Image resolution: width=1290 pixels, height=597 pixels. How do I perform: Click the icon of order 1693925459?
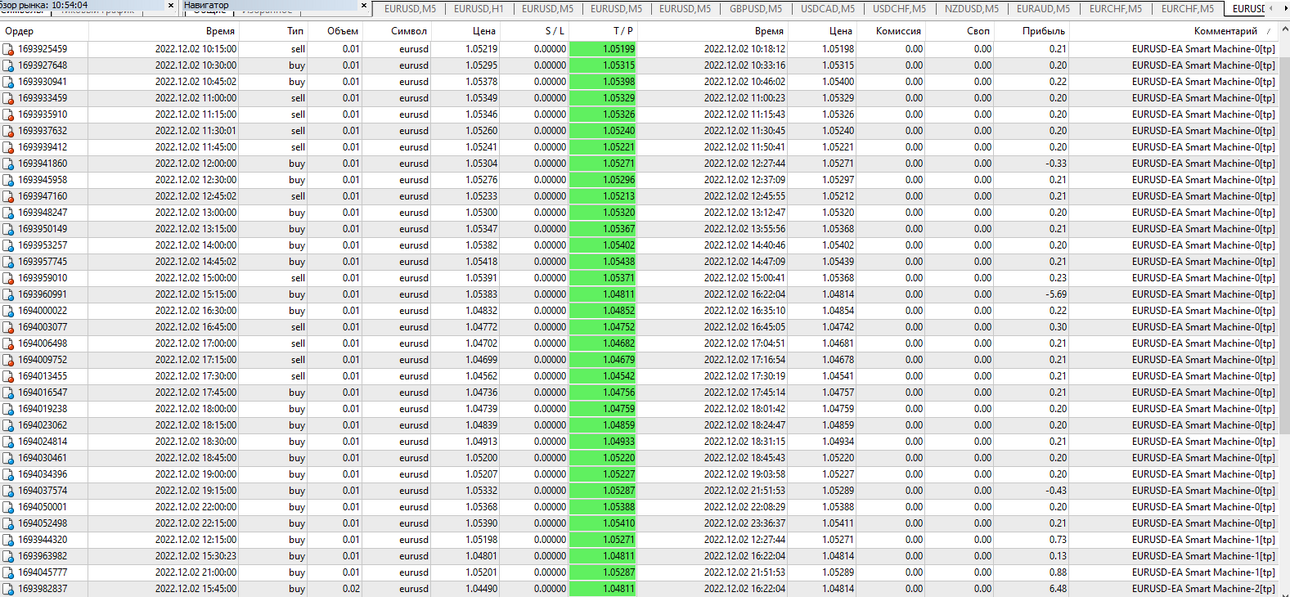[x=9, y=49]
